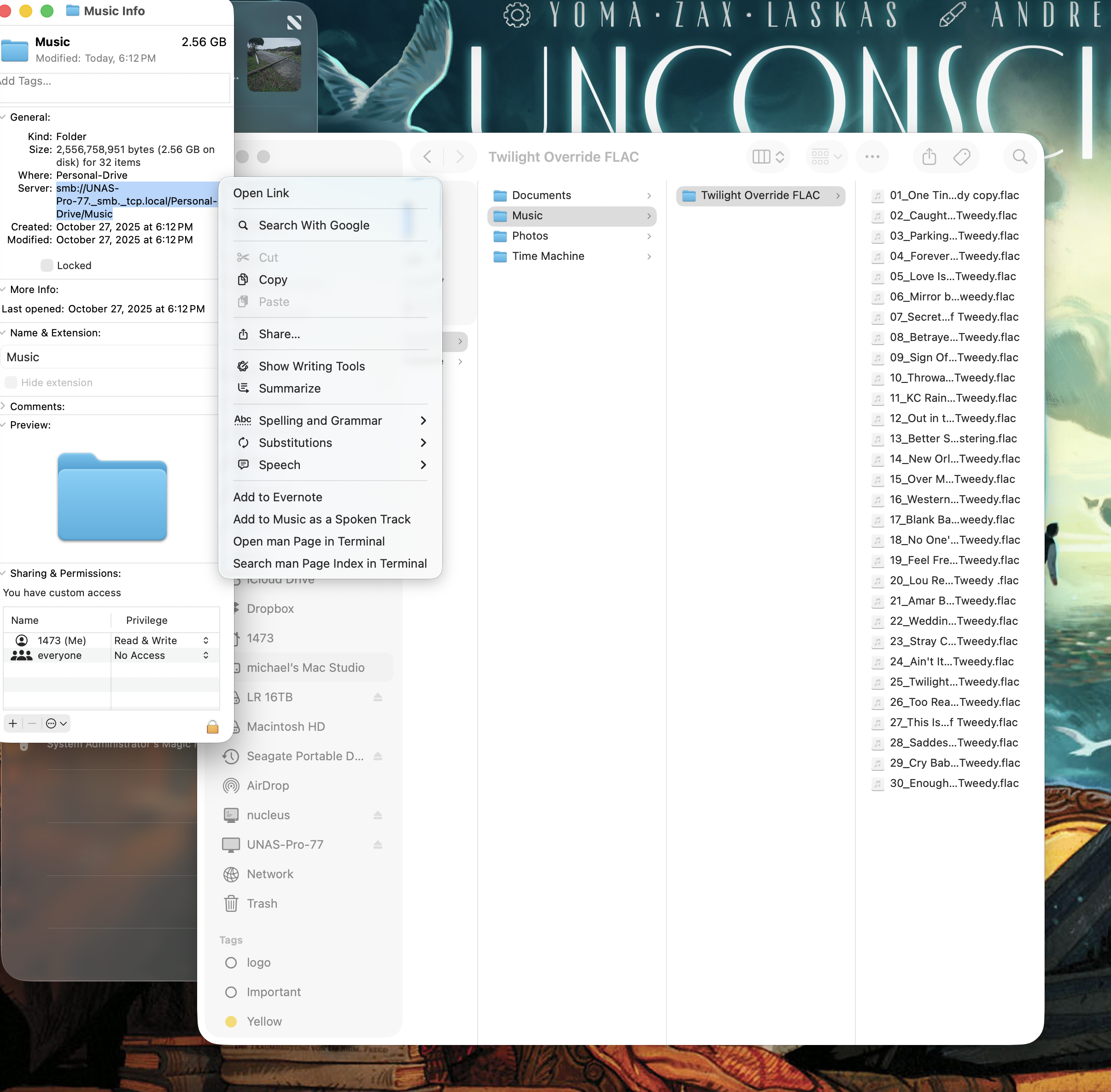Select Search With Google menu item
The height and width of the screenshot is (1092, 1111).
coord(314,225)
